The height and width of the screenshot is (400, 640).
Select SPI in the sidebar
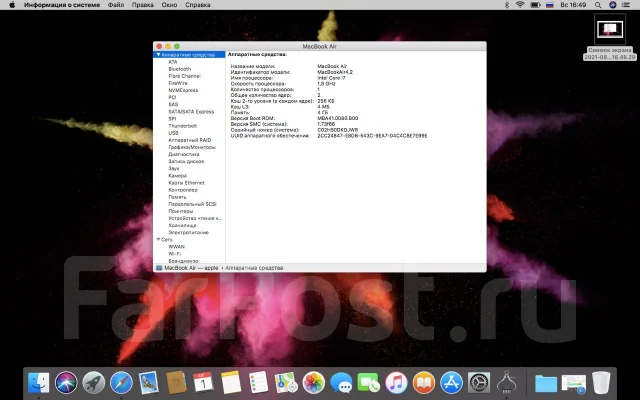coord(172,119)
